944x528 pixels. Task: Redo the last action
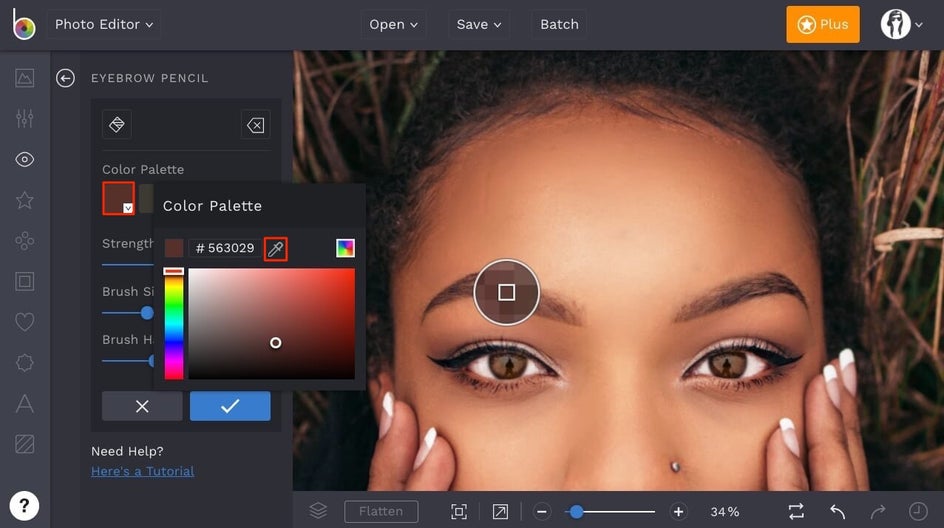click(878, 512)
